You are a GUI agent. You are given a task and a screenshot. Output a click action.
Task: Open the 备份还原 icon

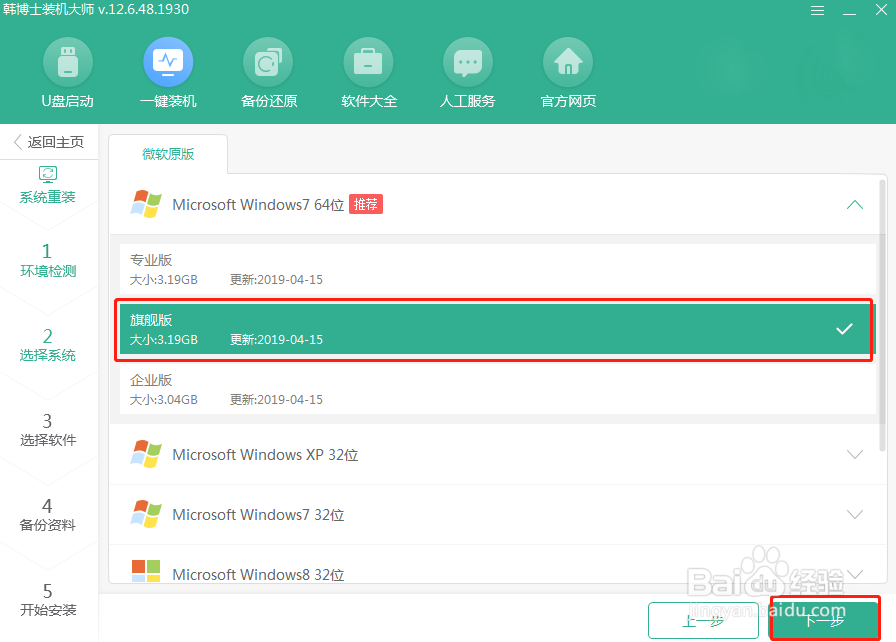pos(268,62)
